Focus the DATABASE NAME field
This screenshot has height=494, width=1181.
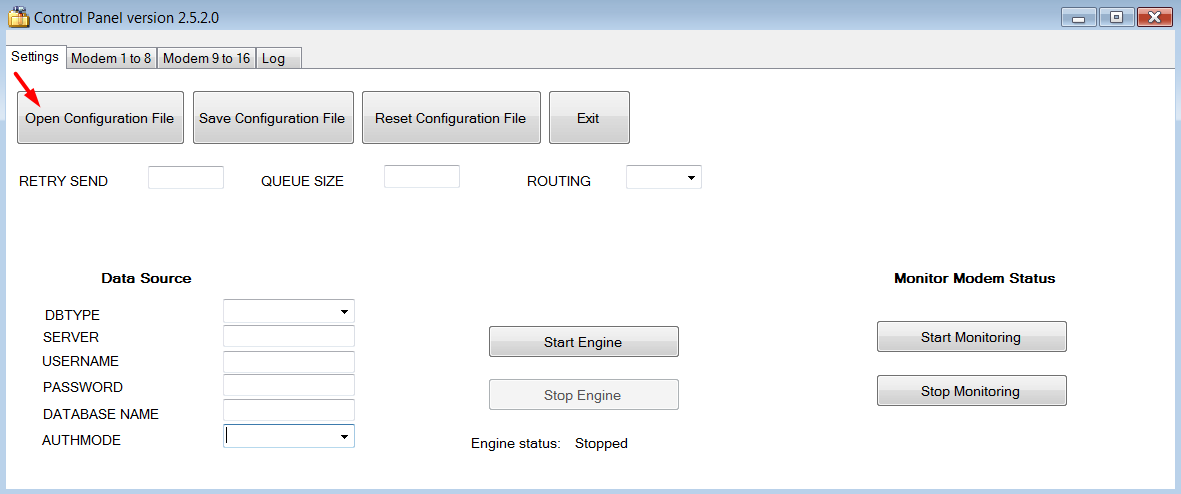coord(288,411)
